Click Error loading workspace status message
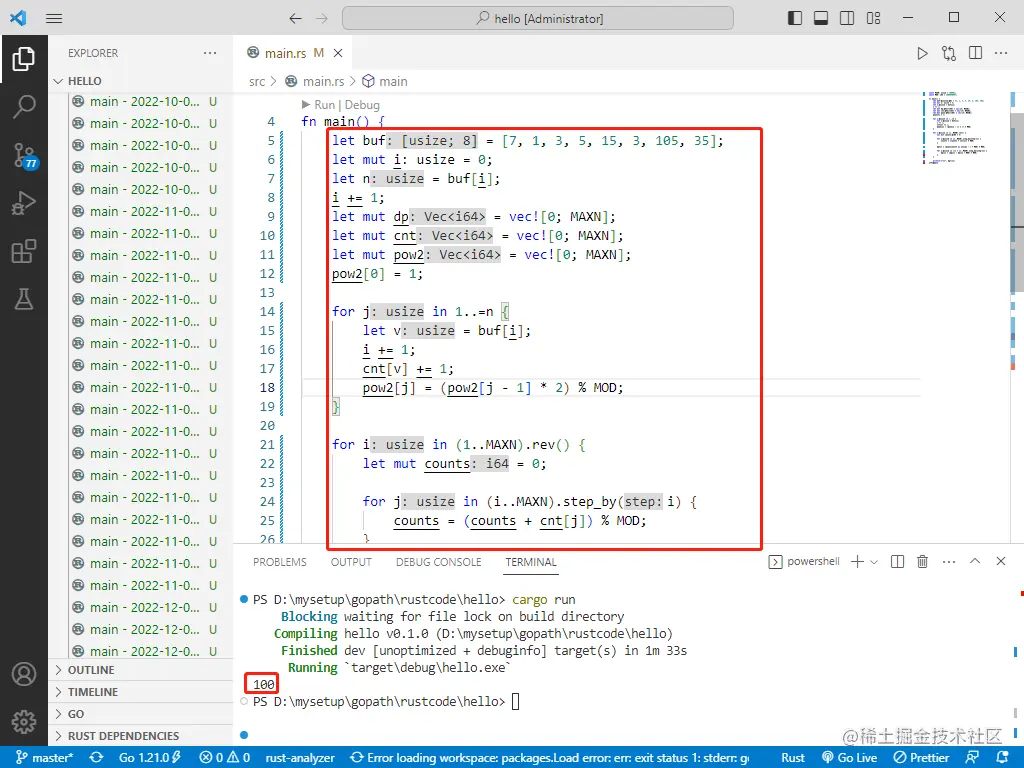The height and width of the screenshot is (768, 1024). click(549, 758)
